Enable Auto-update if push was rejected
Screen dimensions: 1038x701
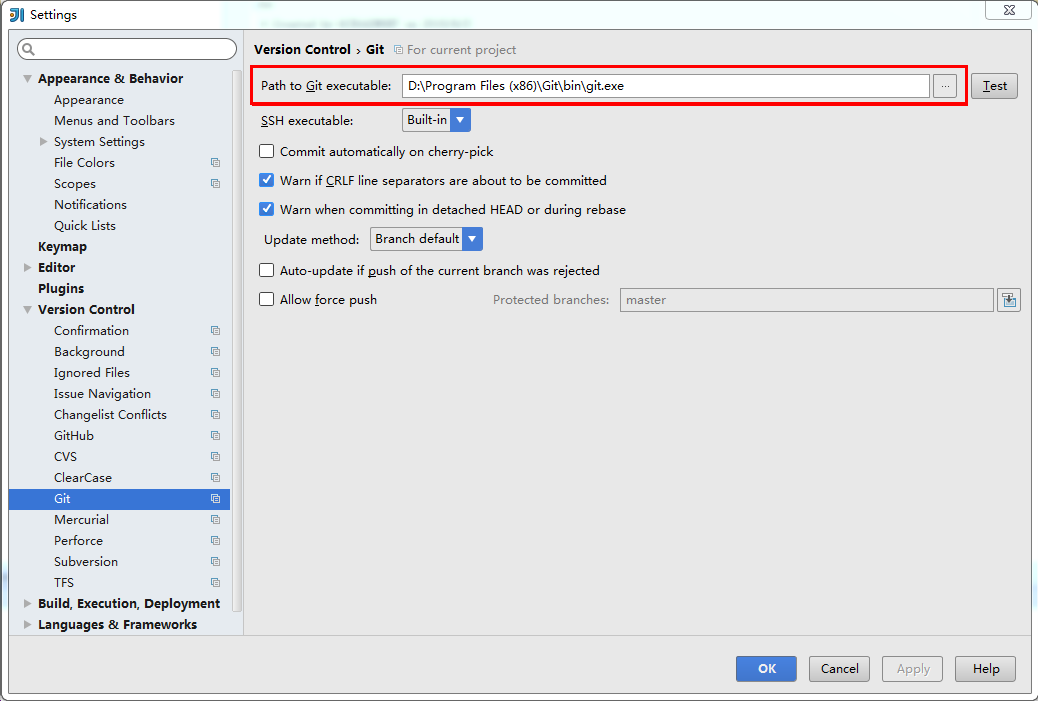267,270
